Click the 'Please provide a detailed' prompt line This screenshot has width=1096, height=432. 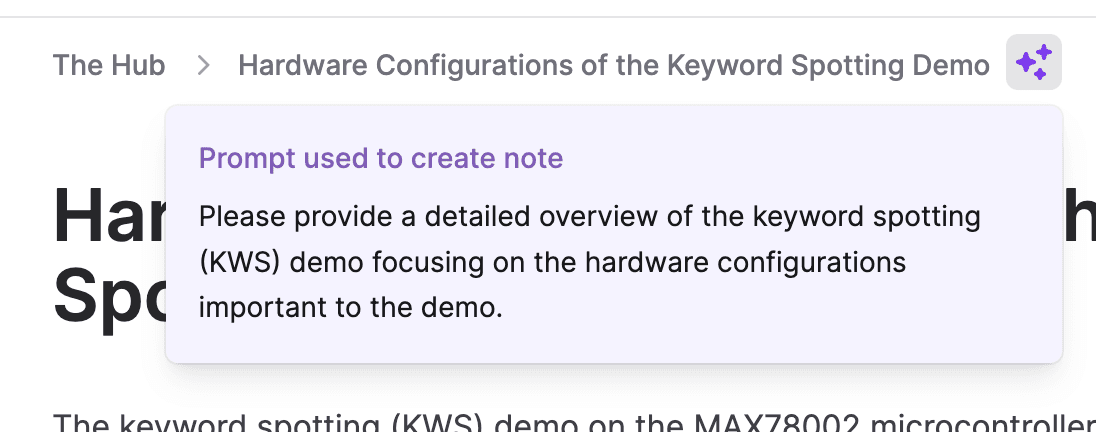point(589,217)
